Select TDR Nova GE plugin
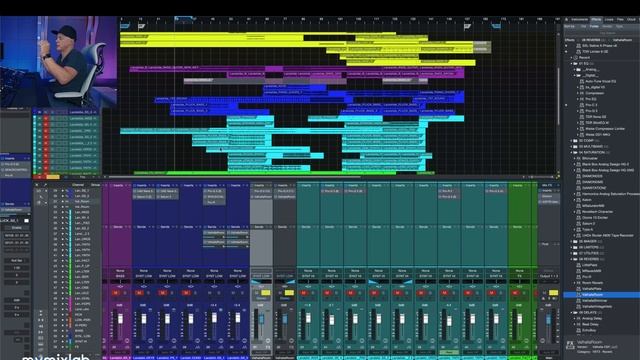 (596, 117)
